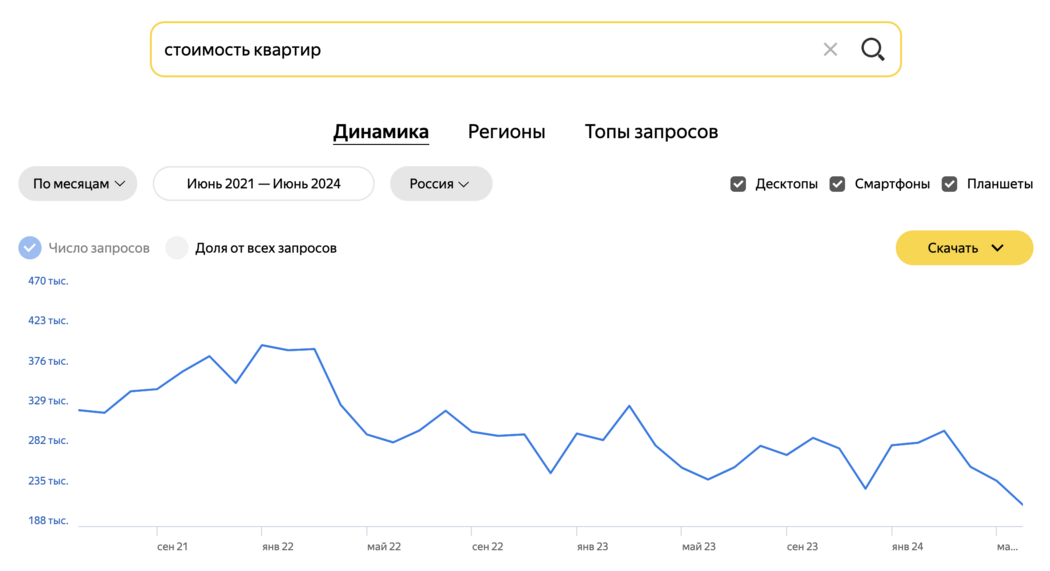Viewport: 1050px width, 571px height.
Task: Select the Динамика tab
Action: click(381, 132)
